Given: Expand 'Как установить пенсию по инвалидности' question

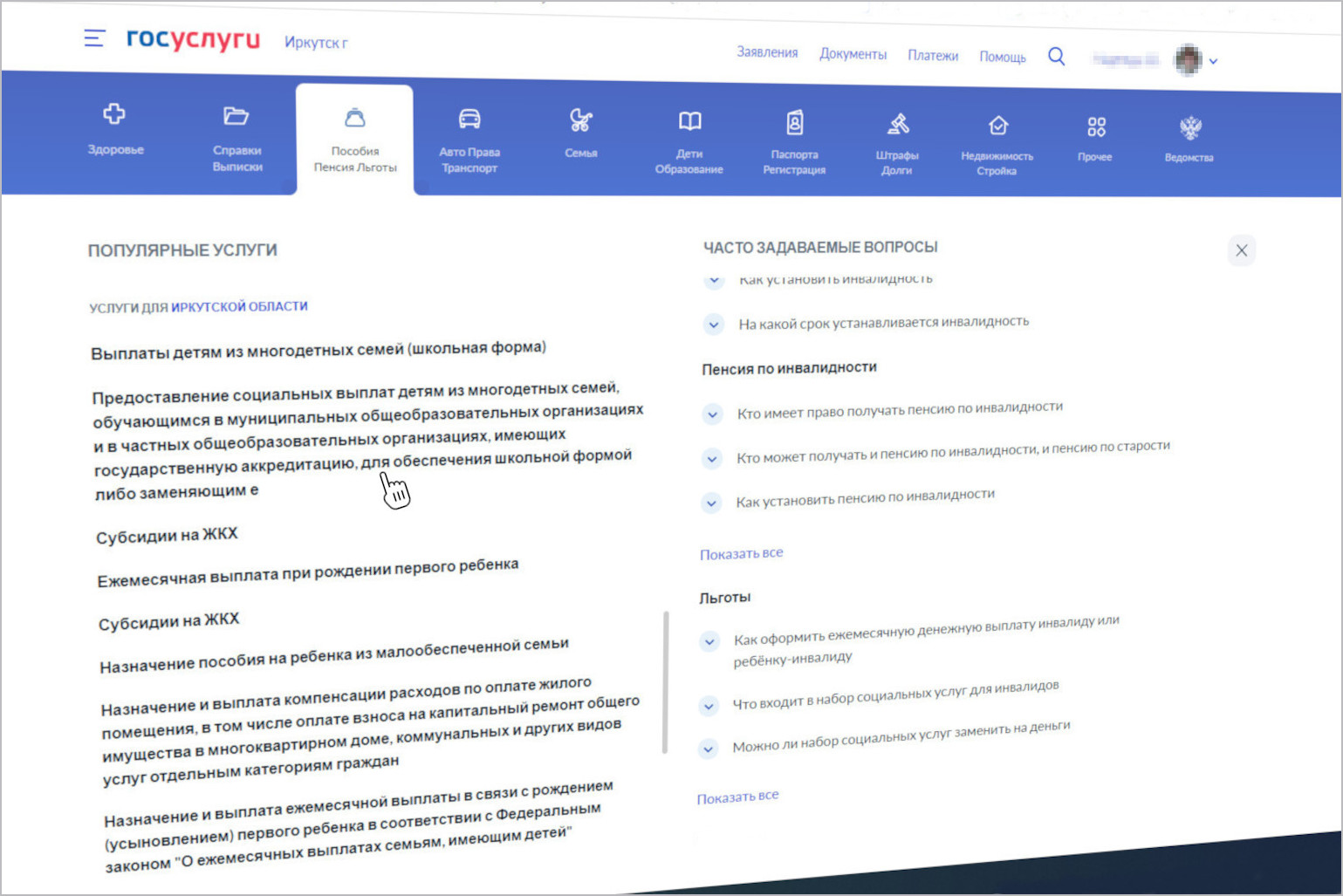Looking at the screenshot, I should pyautogui.click(x=711, y=503).
